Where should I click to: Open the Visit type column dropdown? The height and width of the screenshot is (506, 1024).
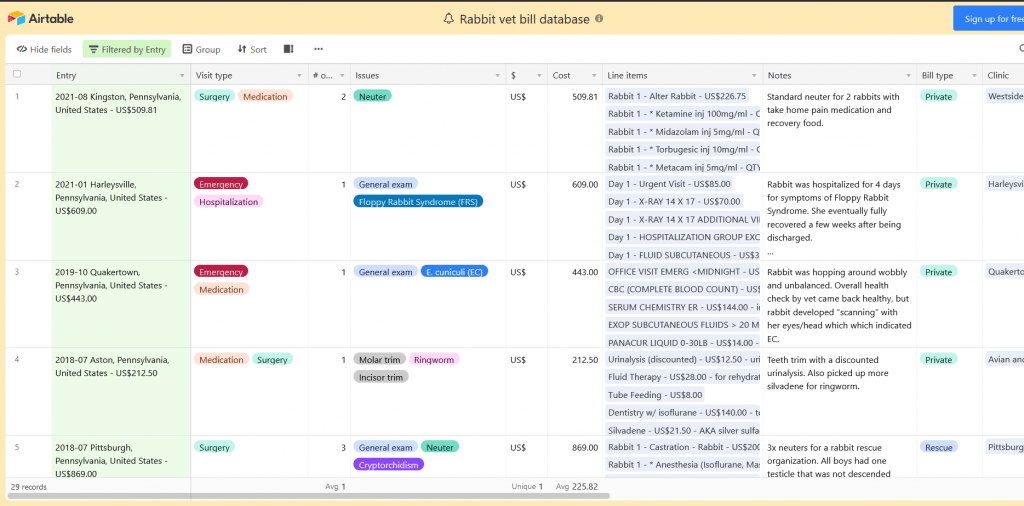click(299, 76)
